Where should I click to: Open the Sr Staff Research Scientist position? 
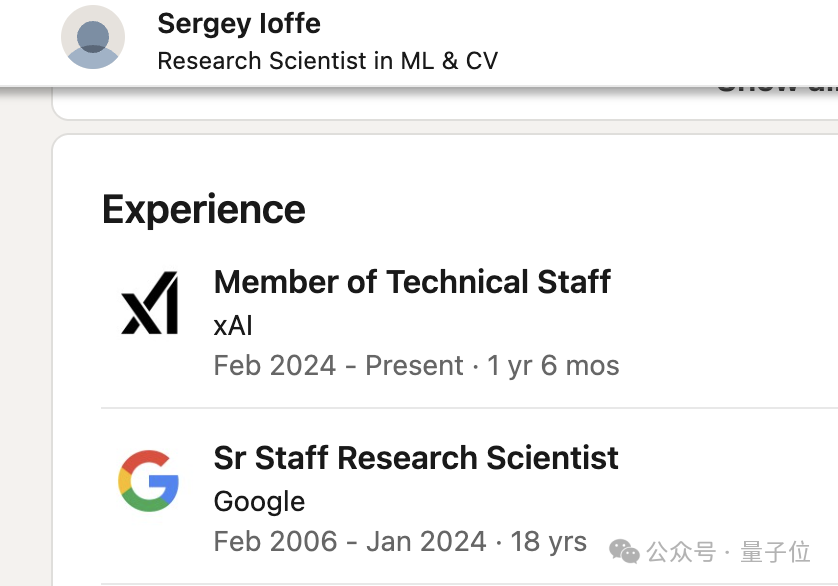click(x=416, y=458)
